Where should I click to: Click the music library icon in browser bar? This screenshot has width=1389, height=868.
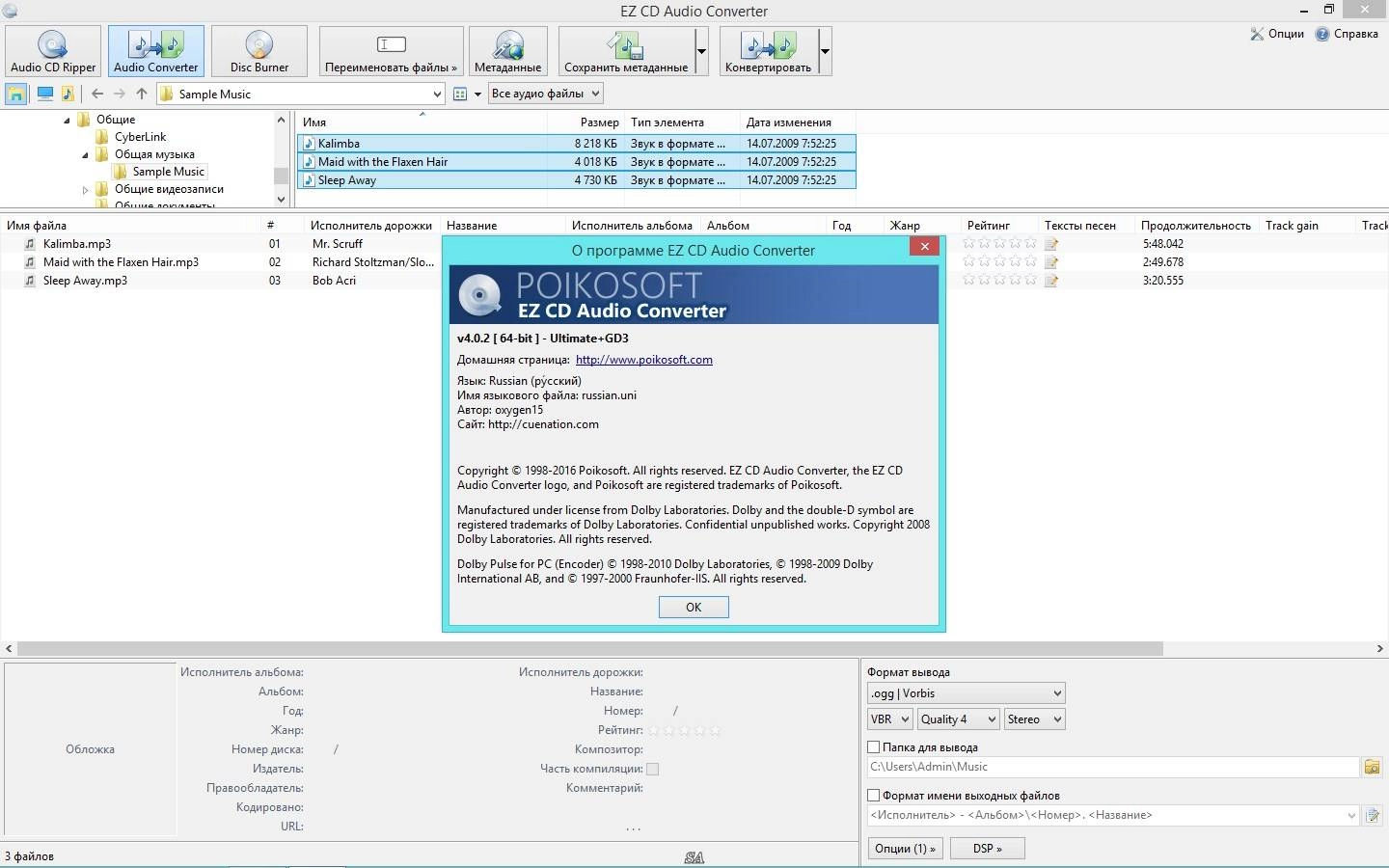click(x=68, y=94)
